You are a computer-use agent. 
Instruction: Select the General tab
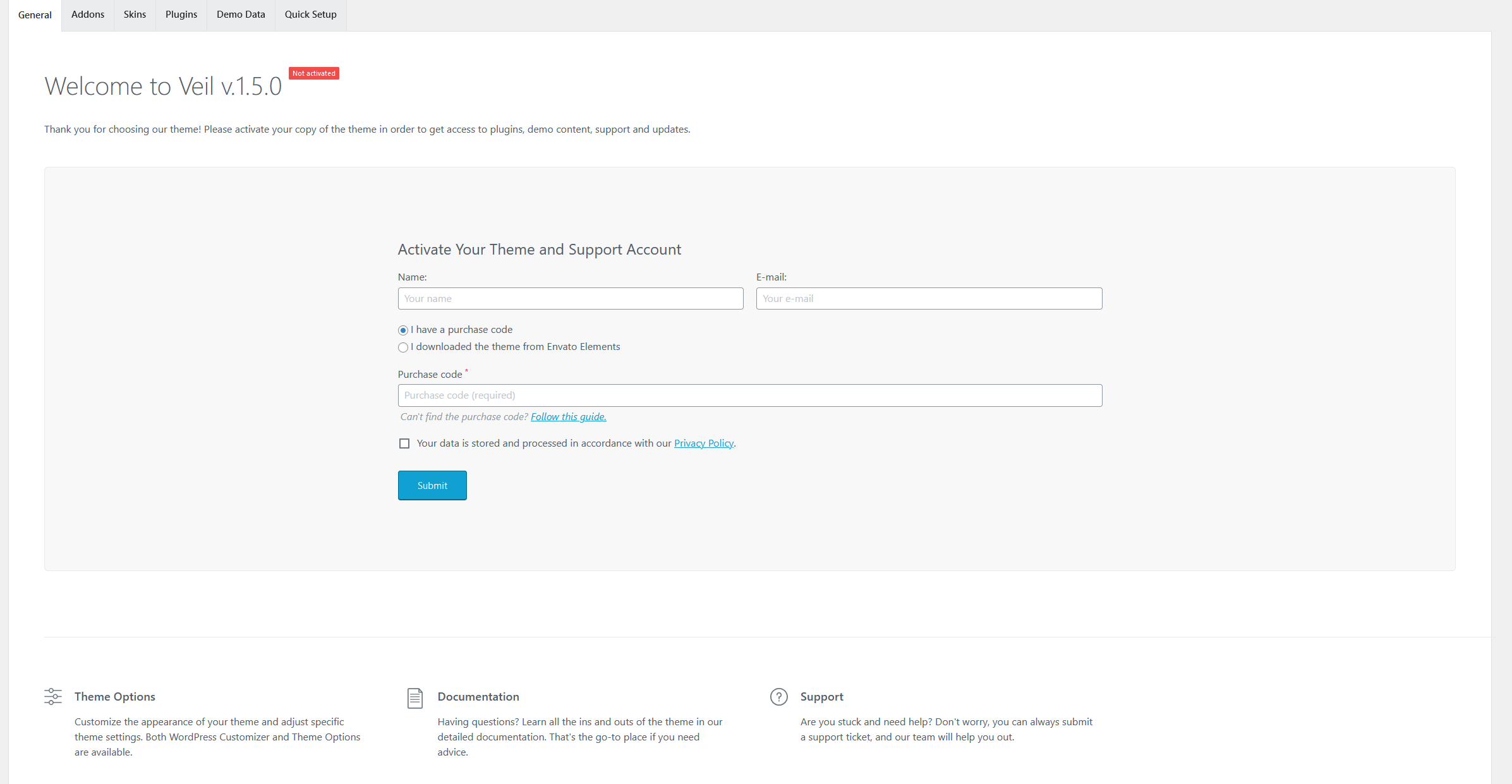click(x=35, y=15)
